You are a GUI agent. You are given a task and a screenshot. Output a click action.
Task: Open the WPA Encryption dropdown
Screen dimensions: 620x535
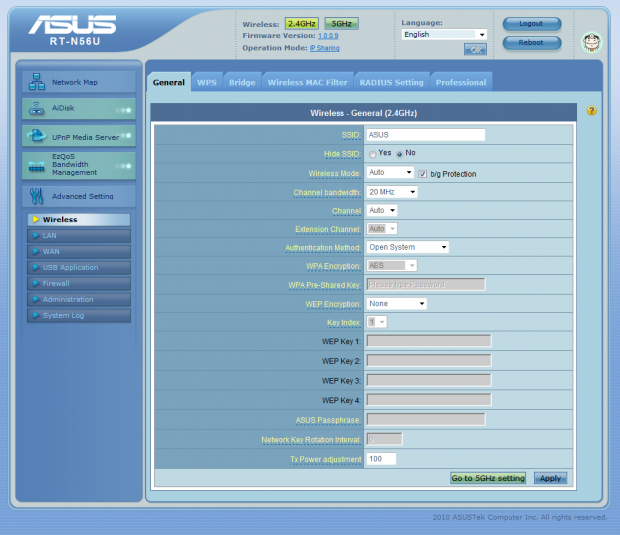click(x=392, y=266)
